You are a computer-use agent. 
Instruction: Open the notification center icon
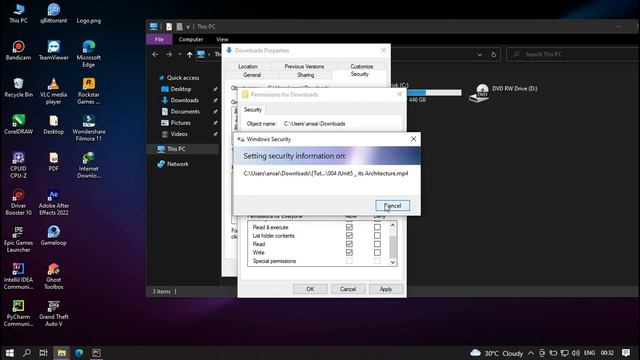point(626,353)
